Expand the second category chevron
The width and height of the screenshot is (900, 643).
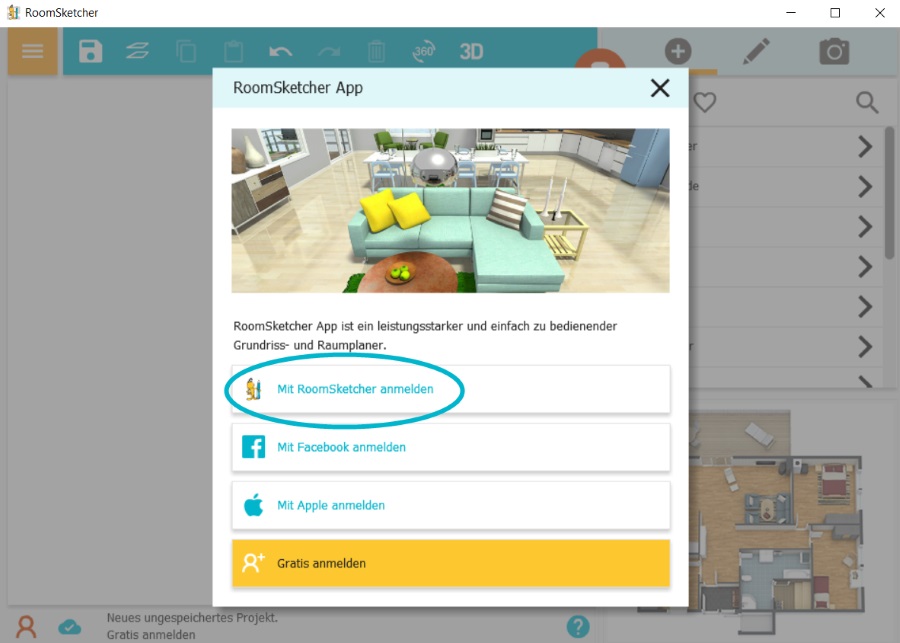tap(865, 187)
